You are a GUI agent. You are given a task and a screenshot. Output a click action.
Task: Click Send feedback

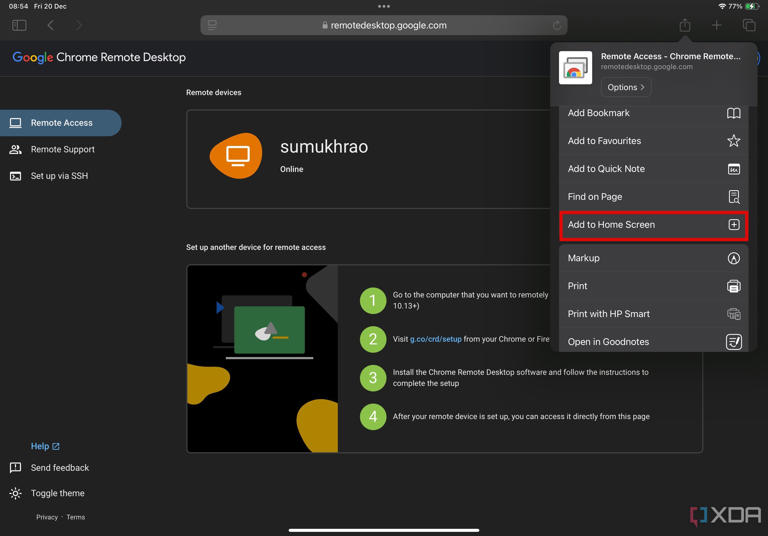click(60, 468)
